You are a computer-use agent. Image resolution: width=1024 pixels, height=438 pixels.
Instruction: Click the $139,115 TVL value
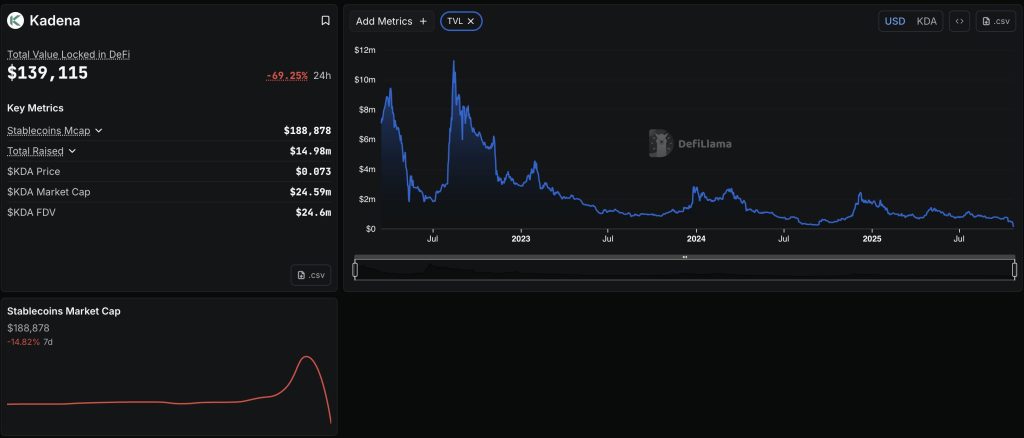(48, 73)
